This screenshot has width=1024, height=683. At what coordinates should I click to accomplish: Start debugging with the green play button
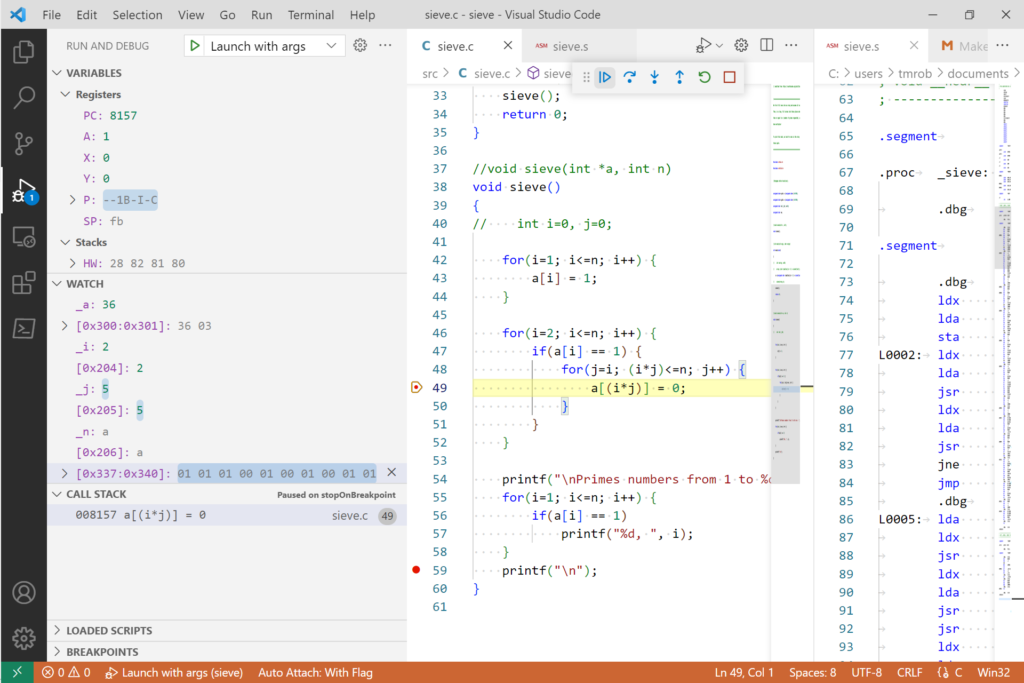pyautogui.click(x=195, y=46)
